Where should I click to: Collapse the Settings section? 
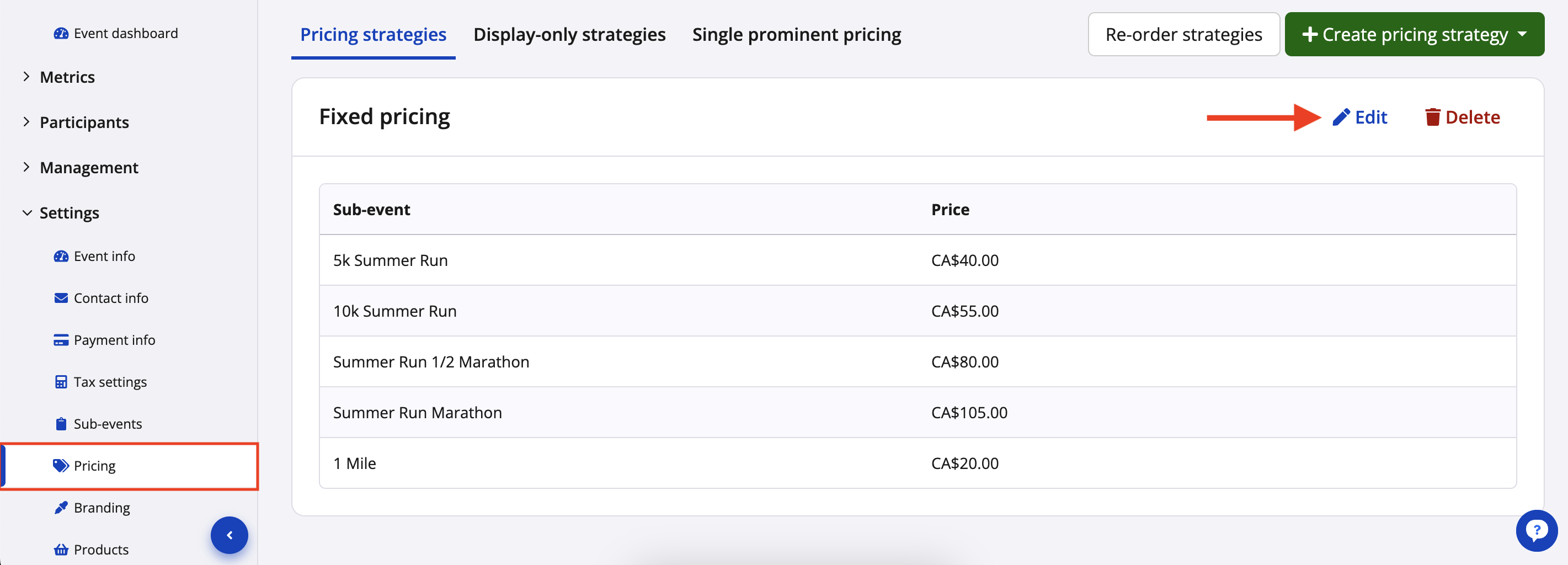pos(69,213)
